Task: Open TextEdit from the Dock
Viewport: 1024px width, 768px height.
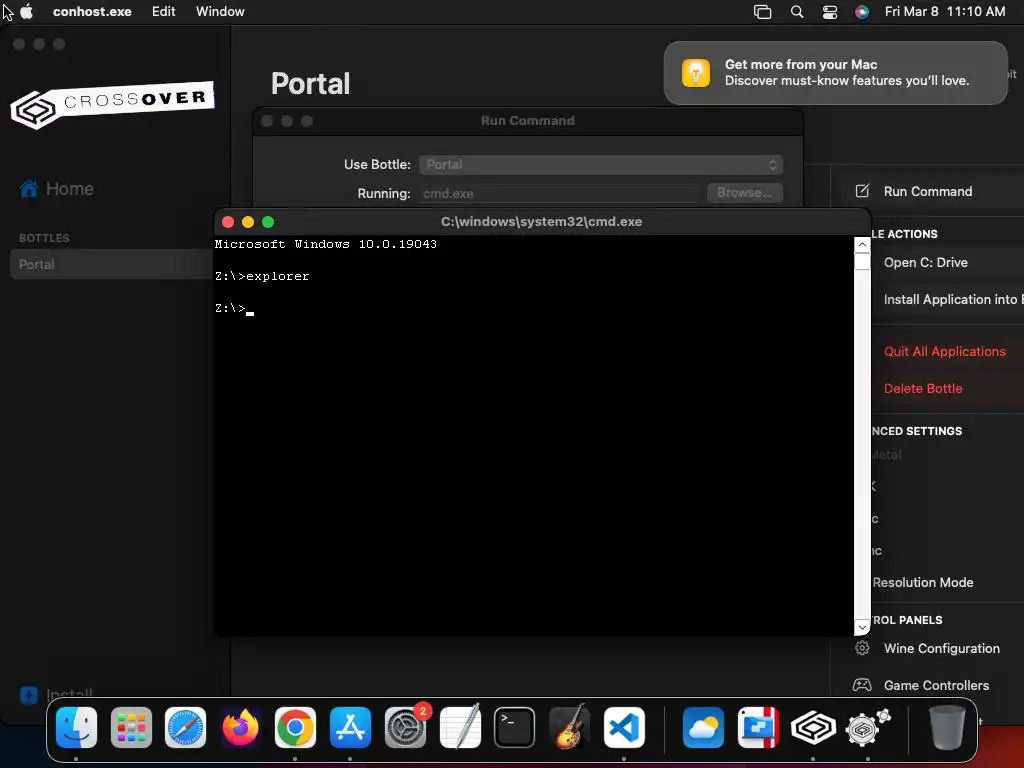Action: coord(460,727)
